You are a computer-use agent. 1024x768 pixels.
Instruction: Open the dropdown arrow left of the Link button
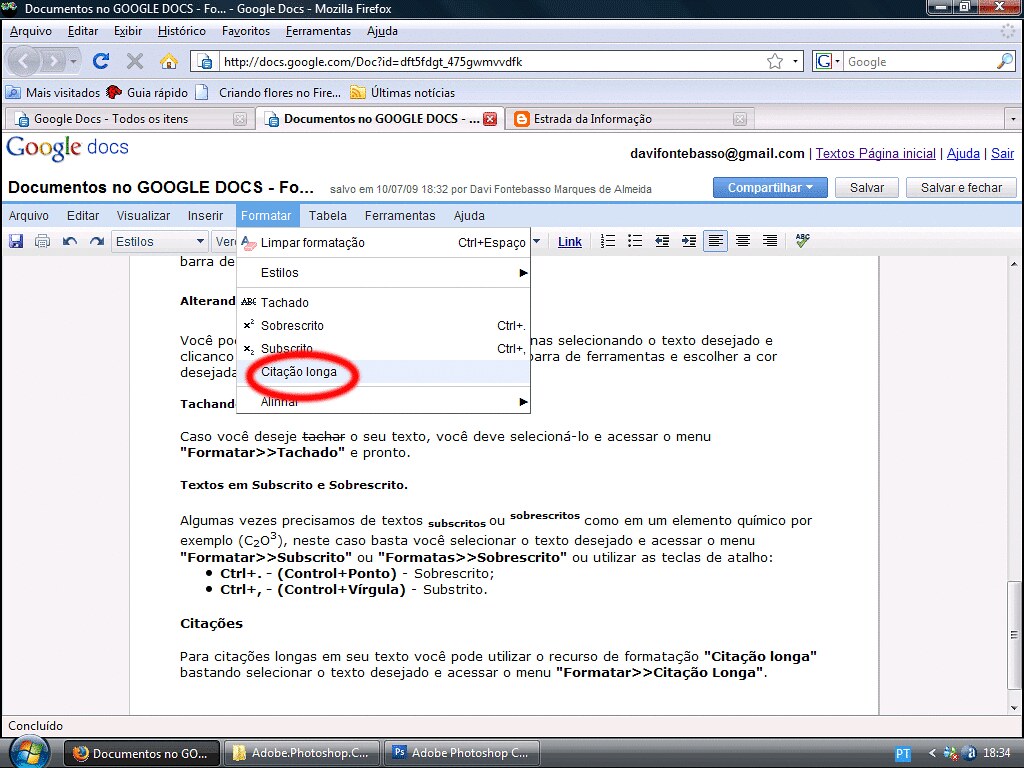(537, 241)
